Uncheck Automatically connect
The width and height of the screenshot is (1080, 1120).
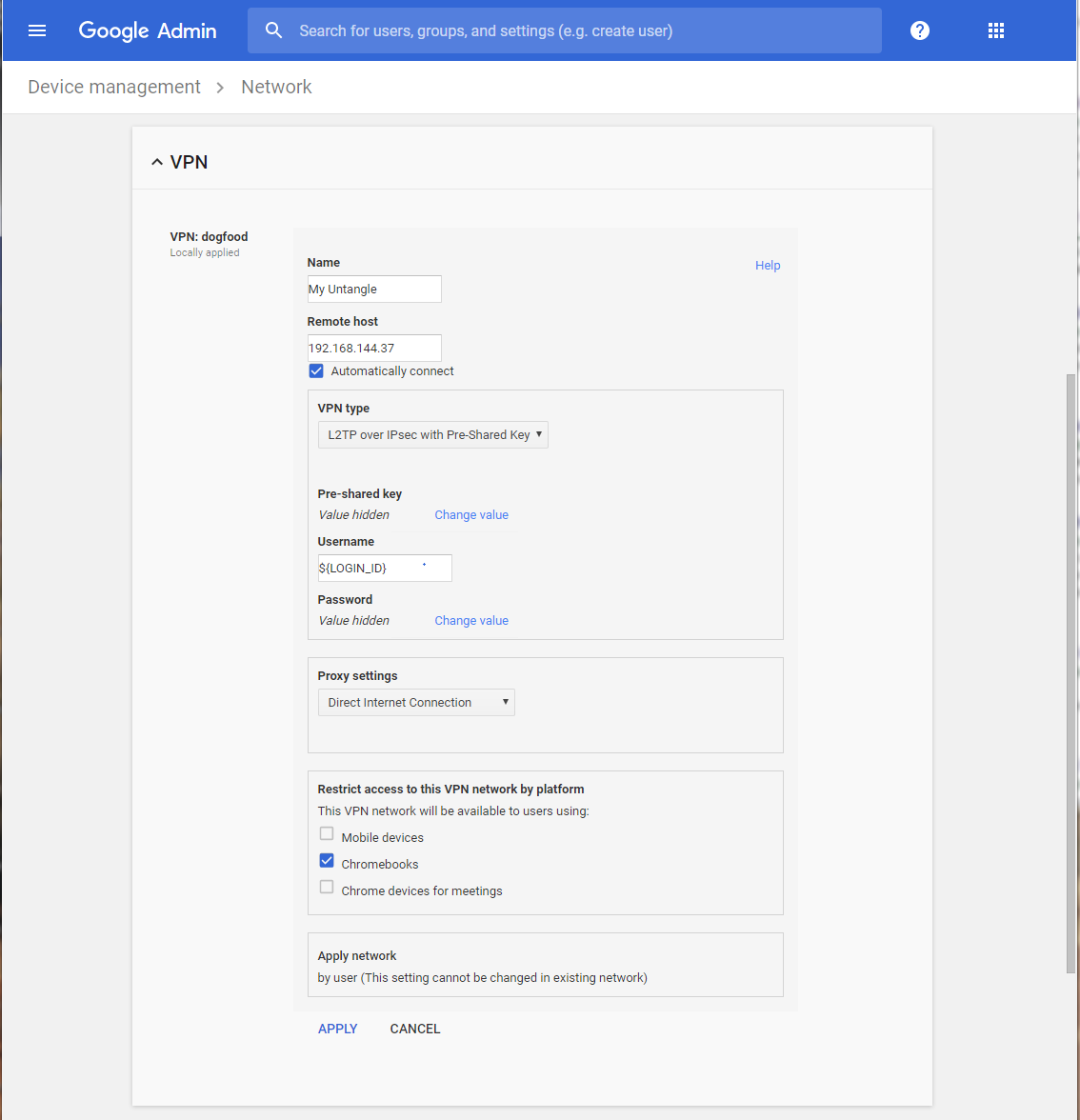pos(315,370)
